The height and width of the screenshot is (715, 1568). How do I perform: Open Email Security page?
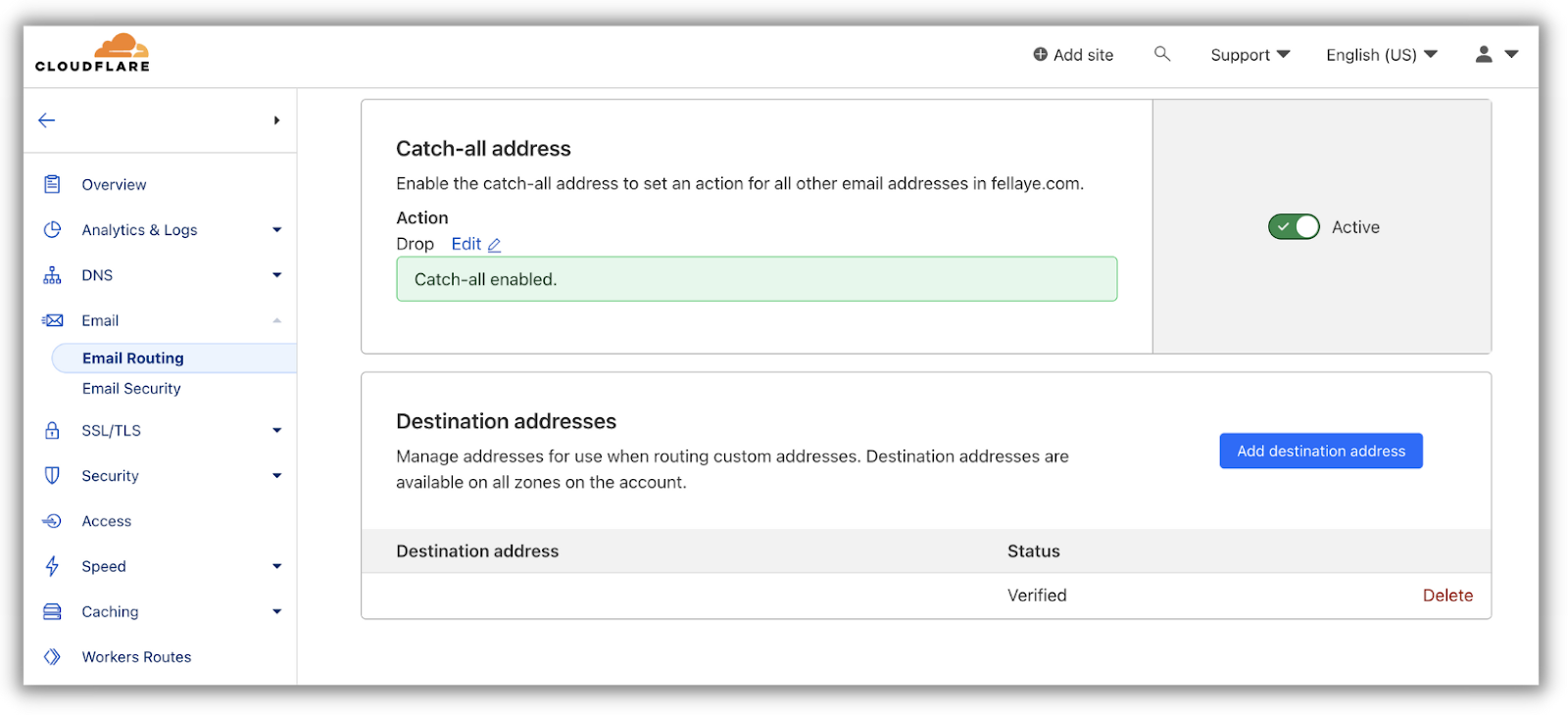(131, 389)
